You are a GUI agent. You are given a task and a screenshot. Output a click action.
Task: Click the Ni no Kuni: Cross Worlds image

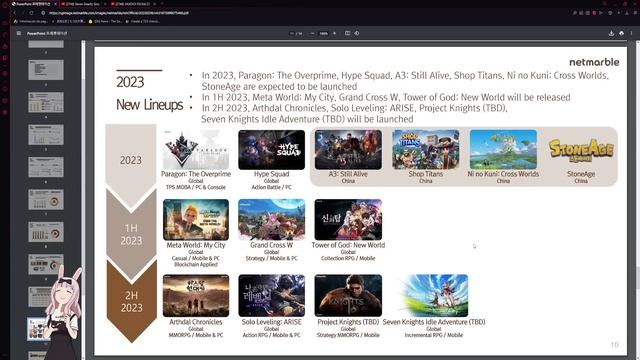(503, 149)
